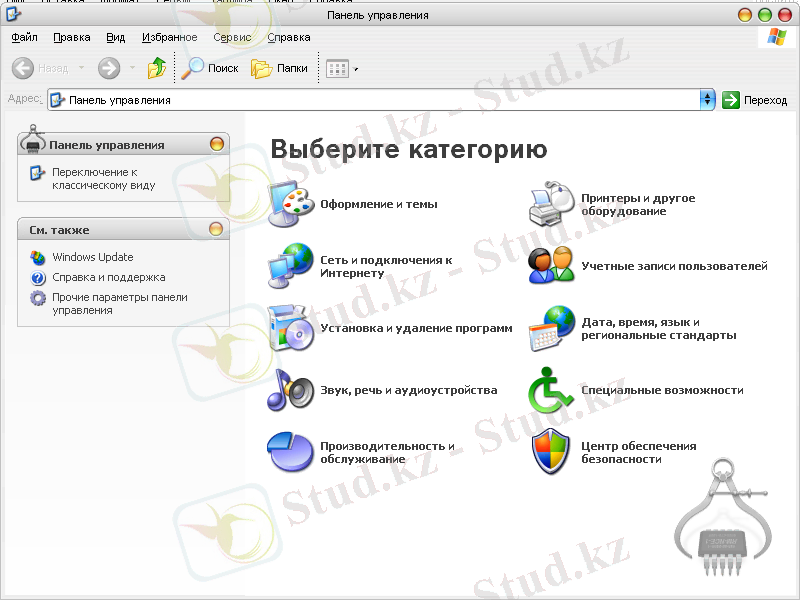This screenshot has height=600, width=800.
Task: Open the two-person user accounts icon
Action: [x=551, y=265]
